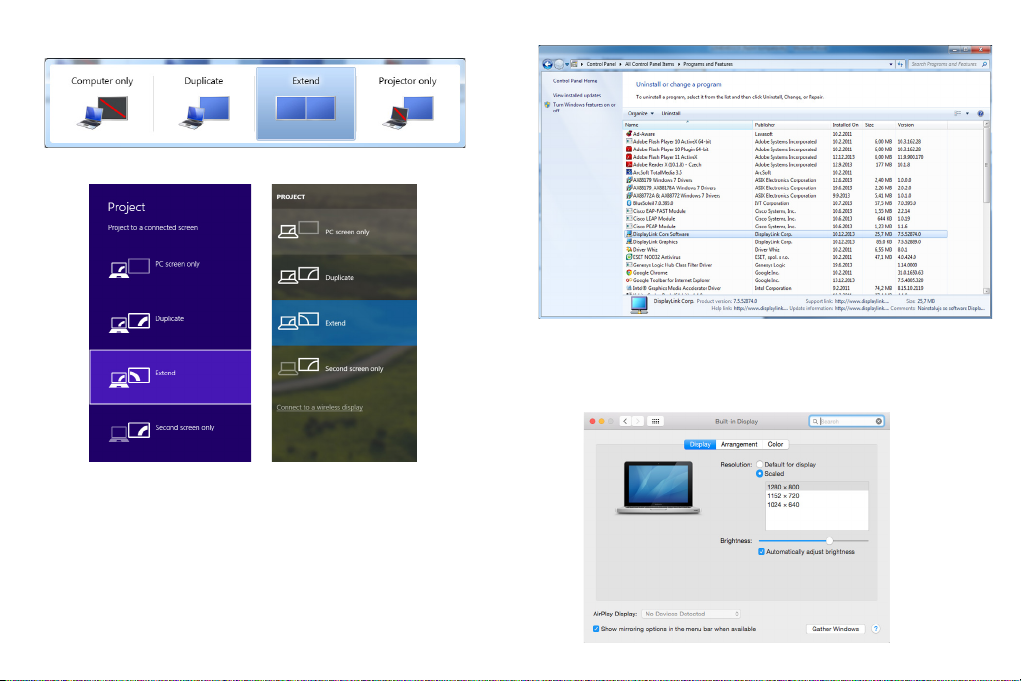Disable Automatically adjust brightness checkbox
Screen dimensions: 1021x681
(762, 551)
